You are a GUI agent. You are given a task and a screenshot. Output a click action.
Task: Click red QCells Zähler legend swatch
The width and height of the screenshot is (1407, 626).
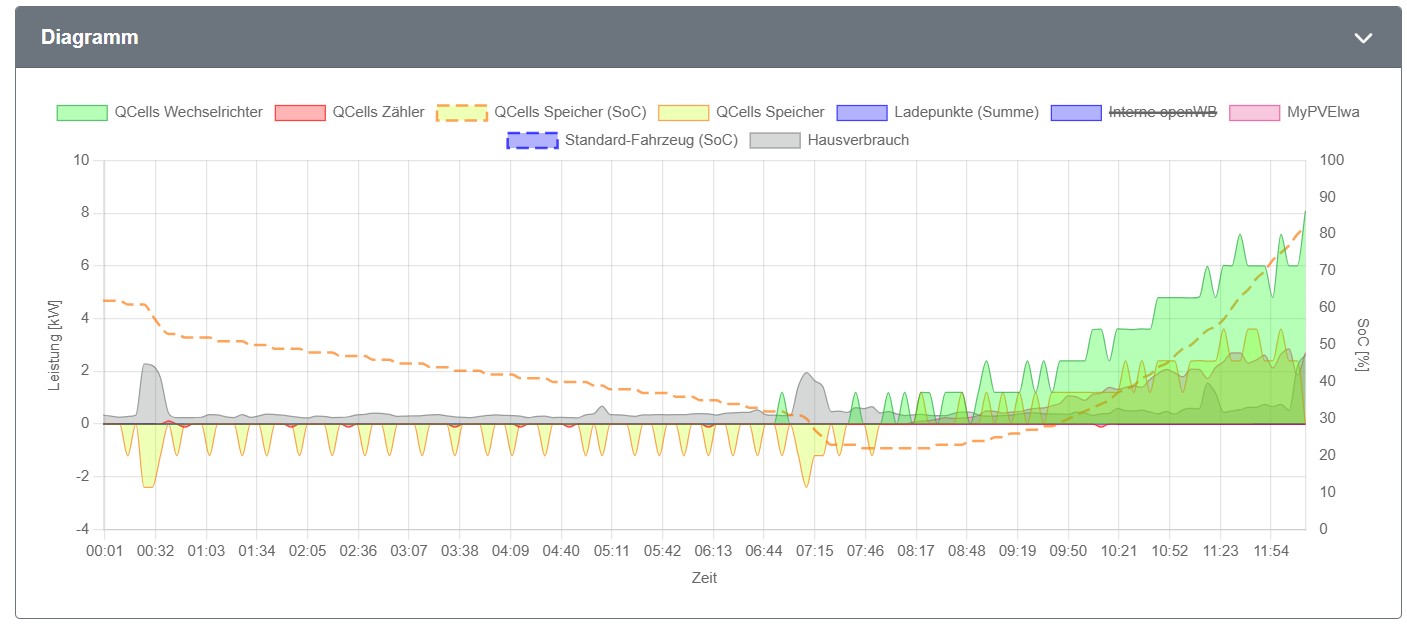300,112
